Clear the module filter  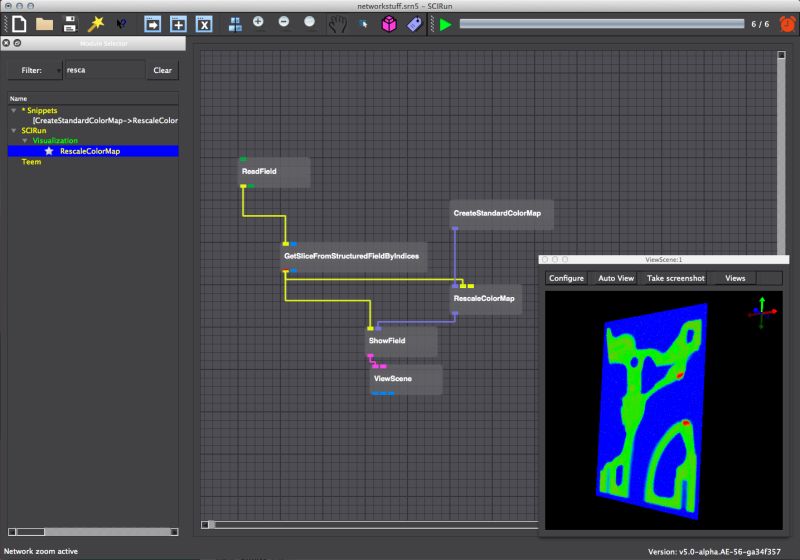162,70
